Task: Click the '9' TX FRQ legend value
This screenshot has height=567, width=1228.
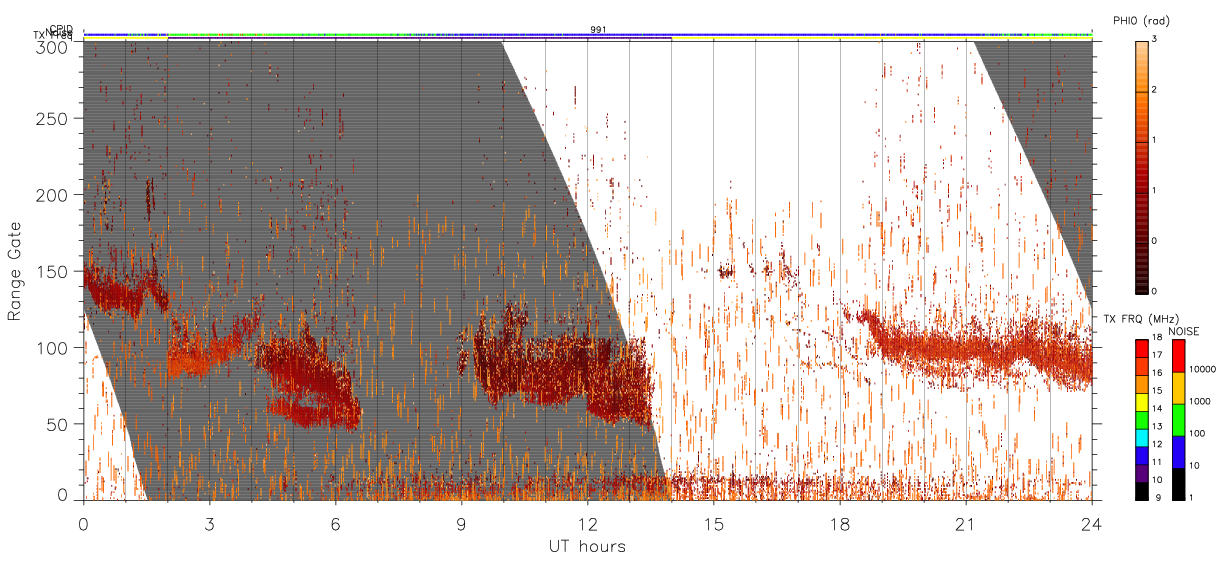Action: 1156,499
